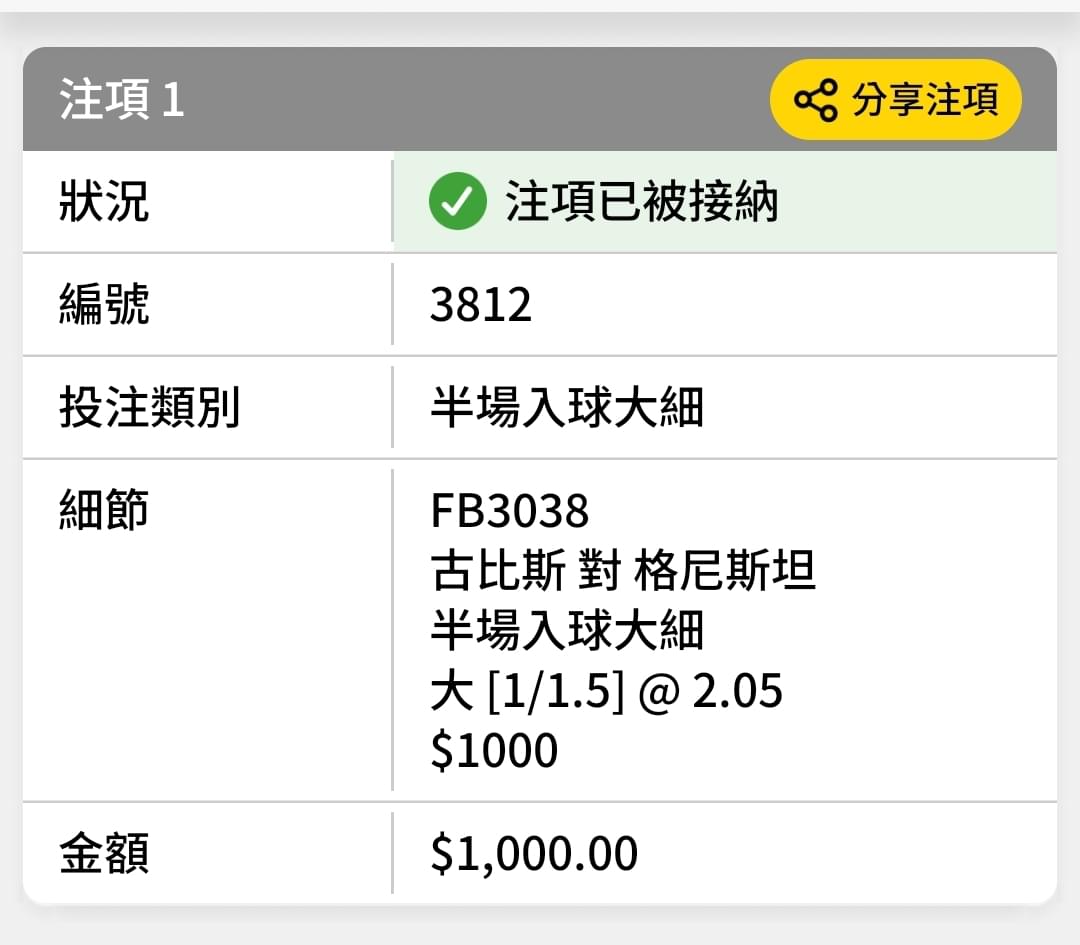Click the gray 注項 1 header bar
This screenshot has width=1080, height=945.
click(x=540, y=99)
